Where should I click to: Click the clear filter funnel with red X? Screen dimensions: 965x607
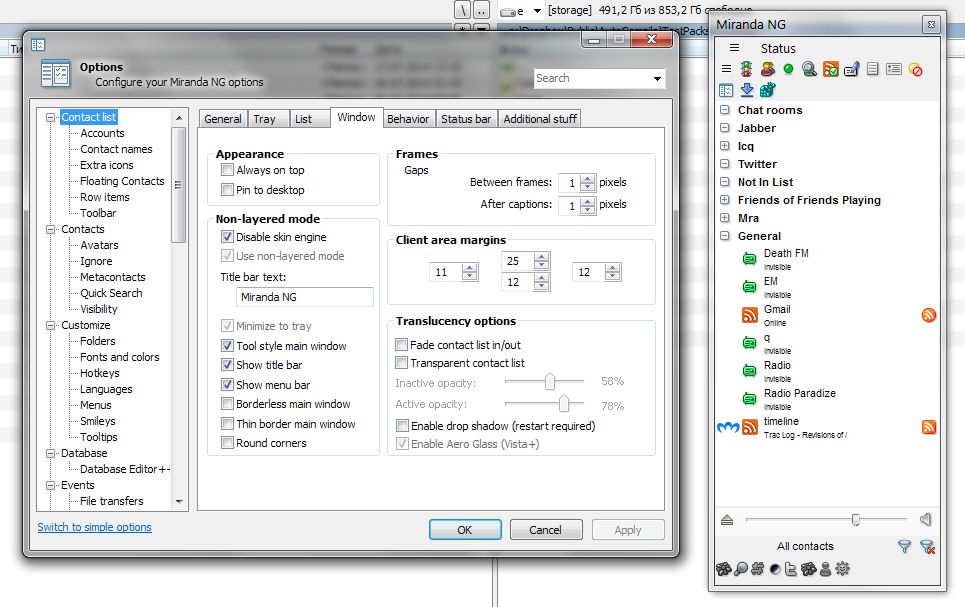click(x=927, y=546)
